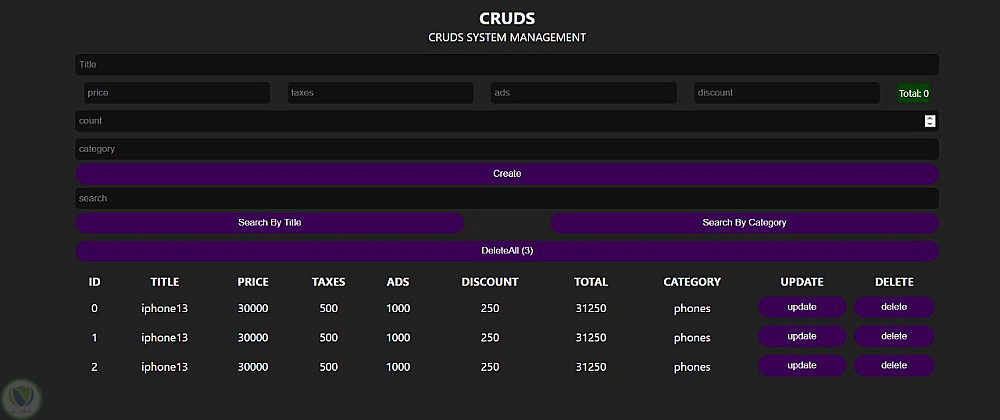The width and height of the screenshot is (1000, 420).
Task: Focus the price input field
Action: click(x=177, y=93)
